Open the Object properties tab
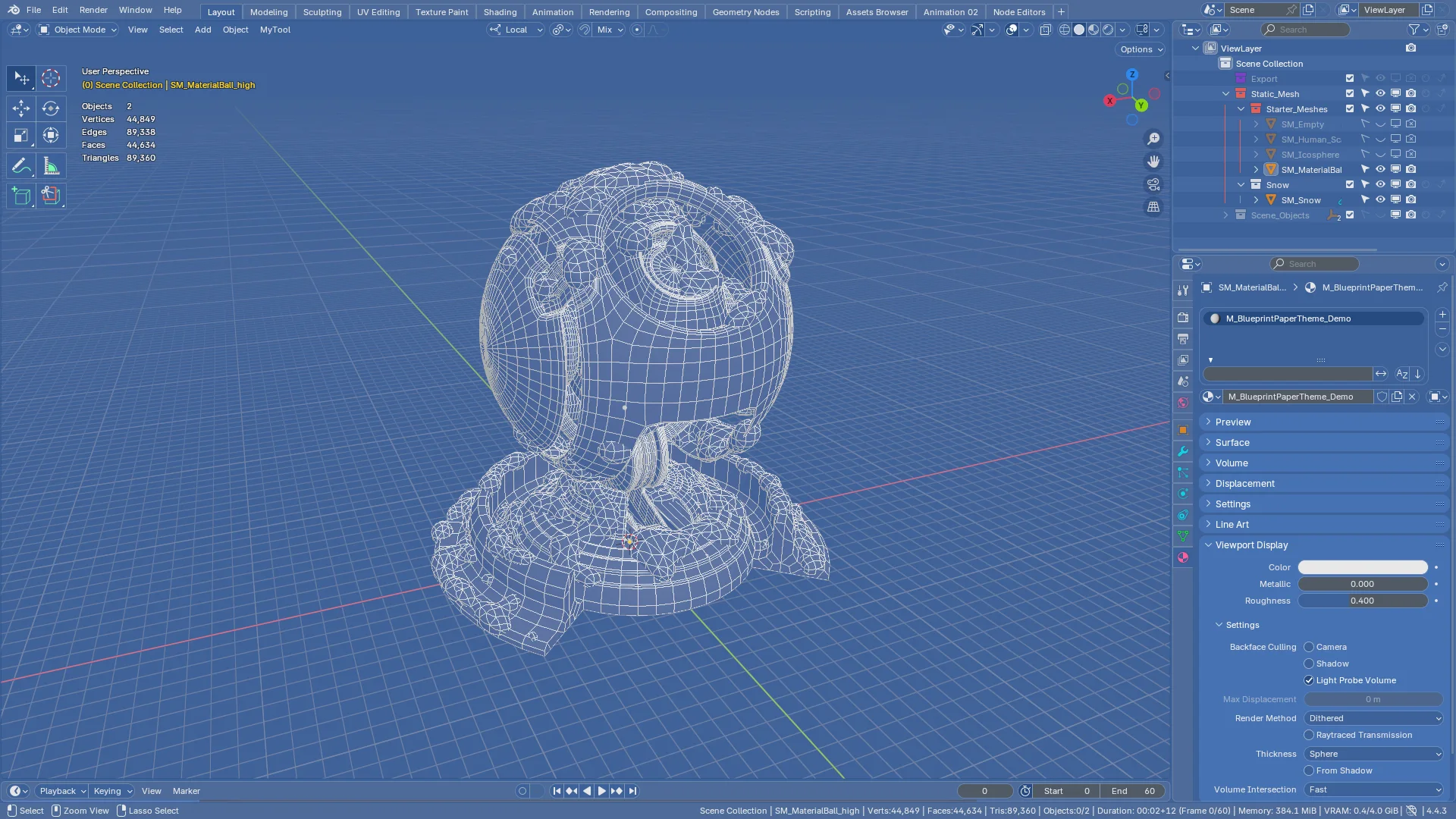This screenshot has width=1456, height=819. [1183, 430]
